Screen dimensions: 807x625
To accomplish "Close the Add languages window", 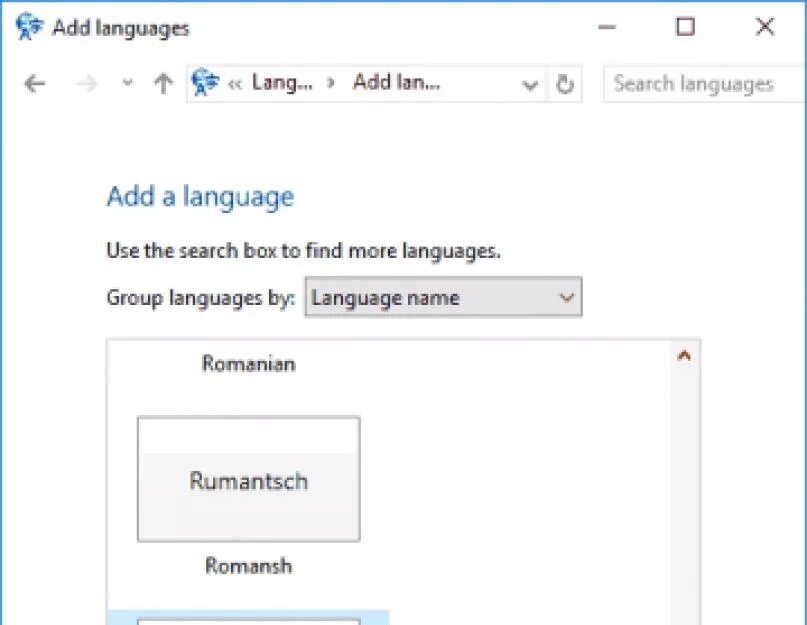I will [x=765, y=26].
